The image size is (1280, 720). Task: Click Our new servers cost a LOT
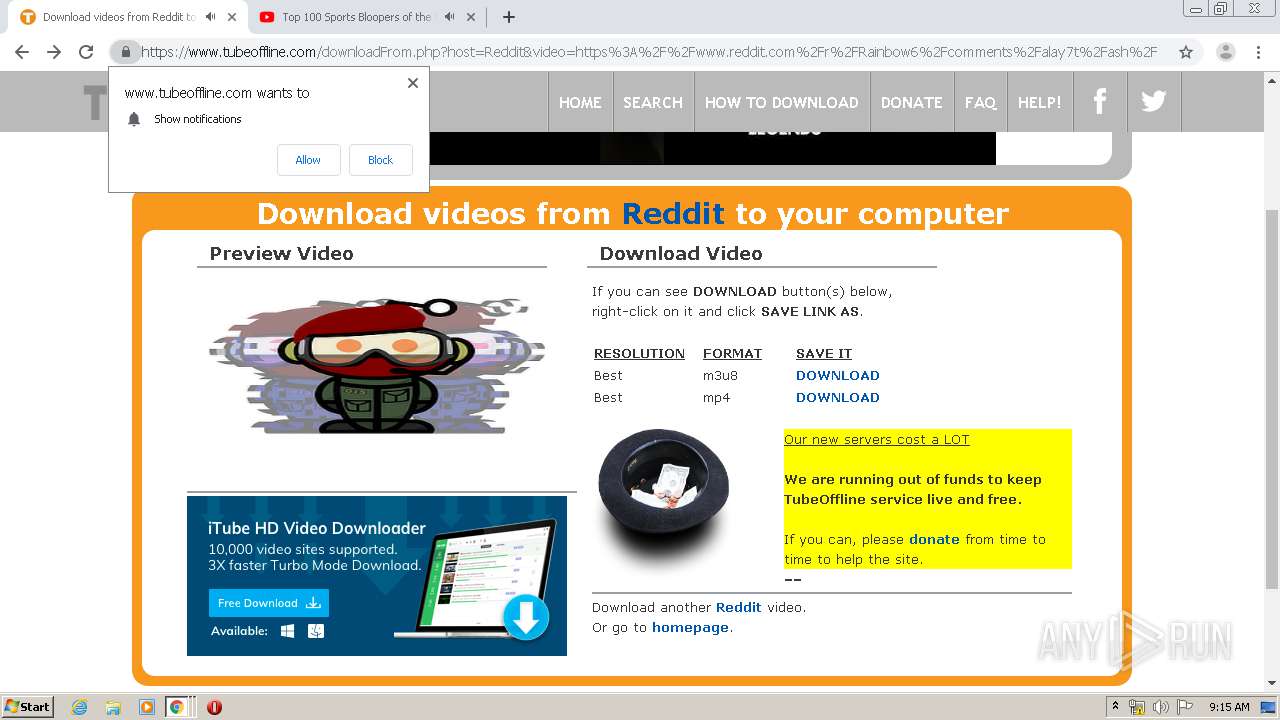pyautogui.click(x=877, y=440)
